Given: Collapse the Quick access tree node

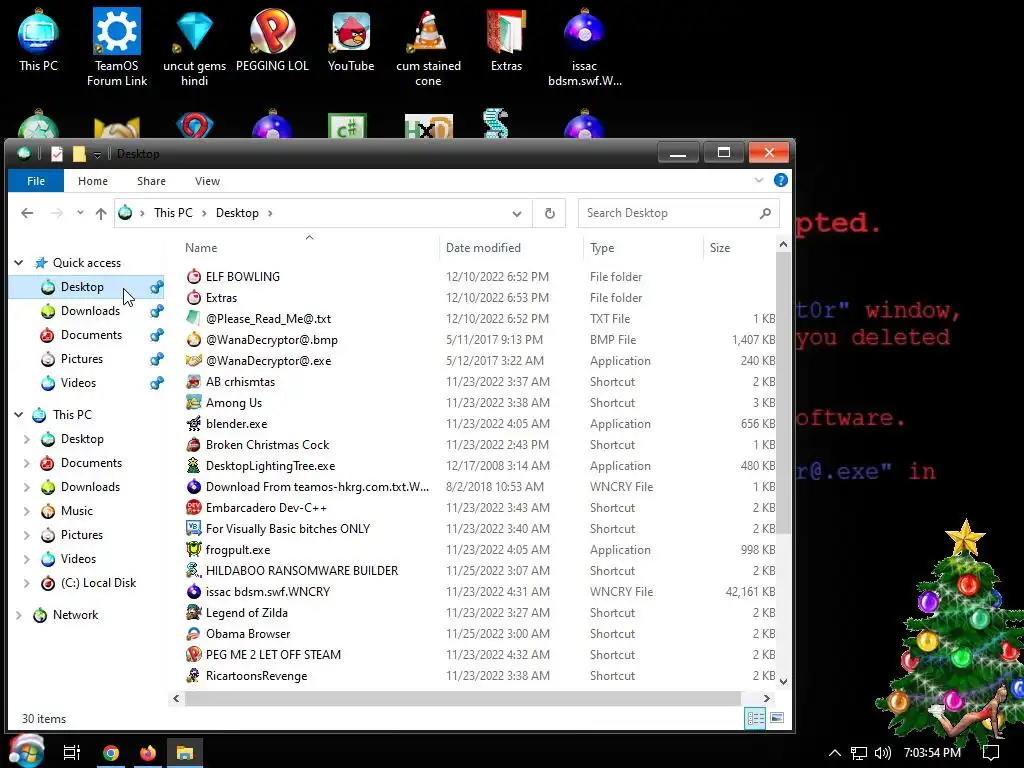Looking at the screenshot, I should pos(19,263).
